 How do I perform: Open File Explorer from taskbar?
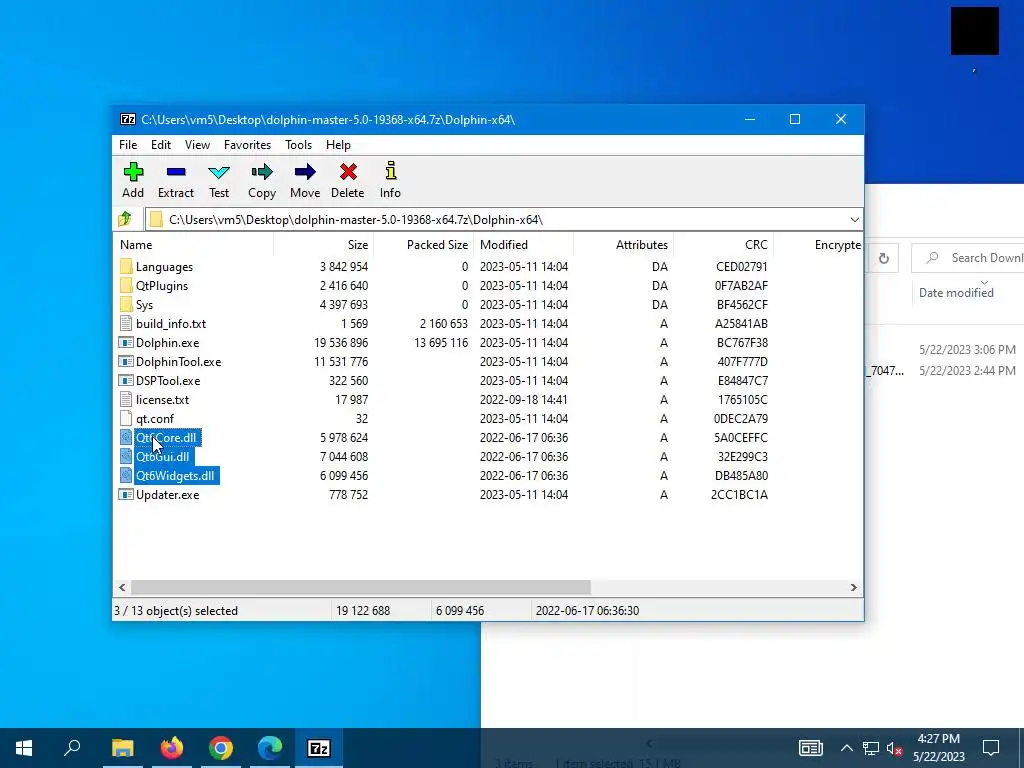pos(122,748)
